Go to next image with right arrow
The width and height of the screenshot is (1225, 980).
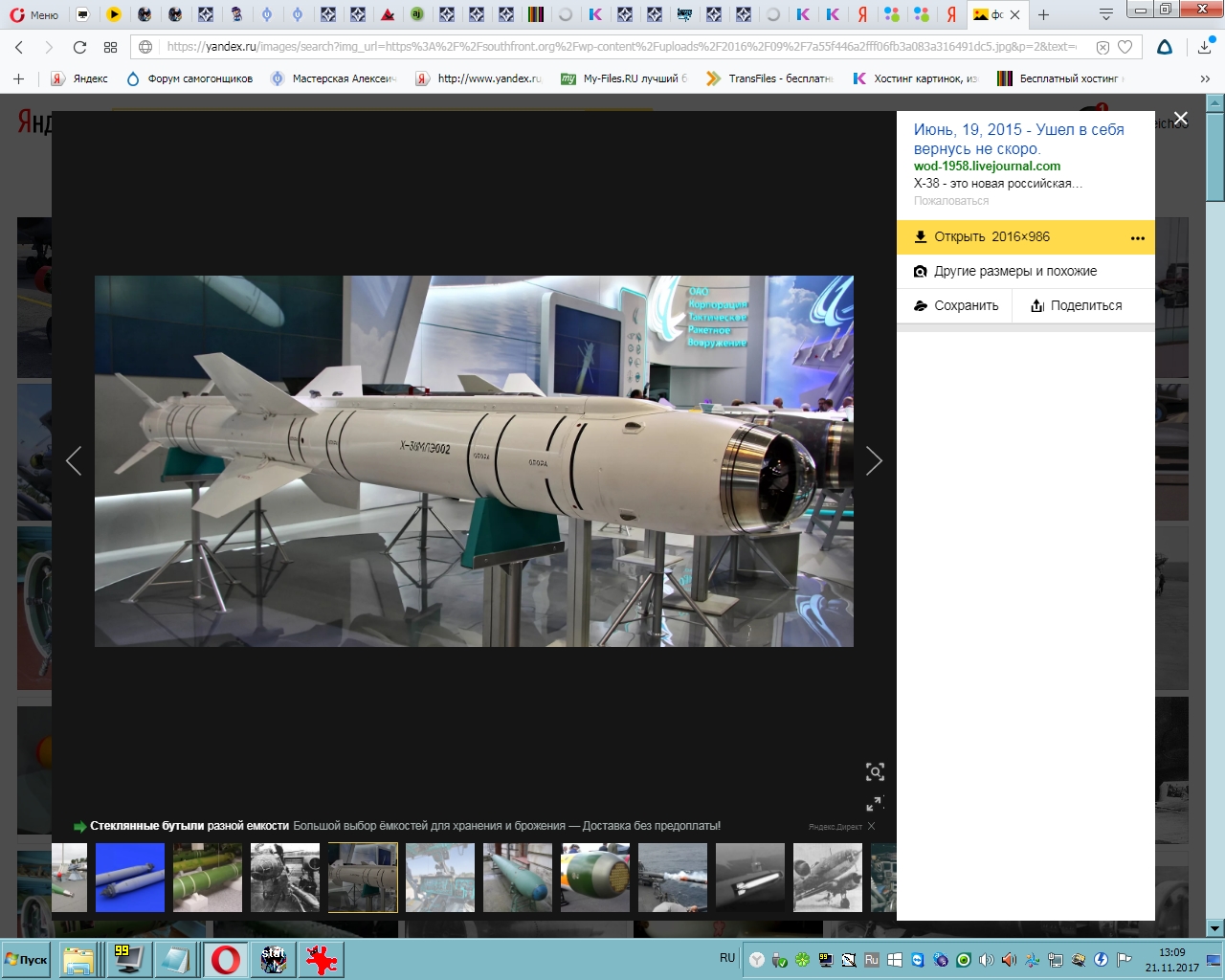point(873,461)
